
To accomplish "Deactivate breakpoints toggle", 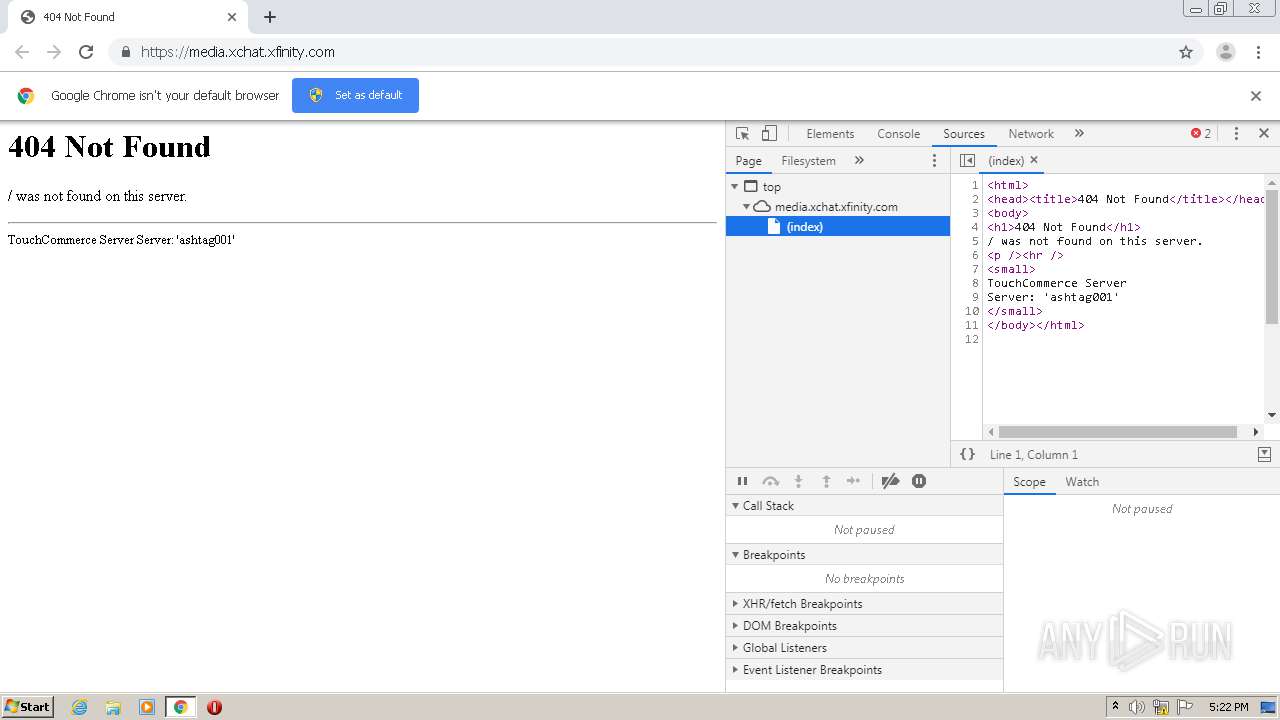I will coord(890,481).
